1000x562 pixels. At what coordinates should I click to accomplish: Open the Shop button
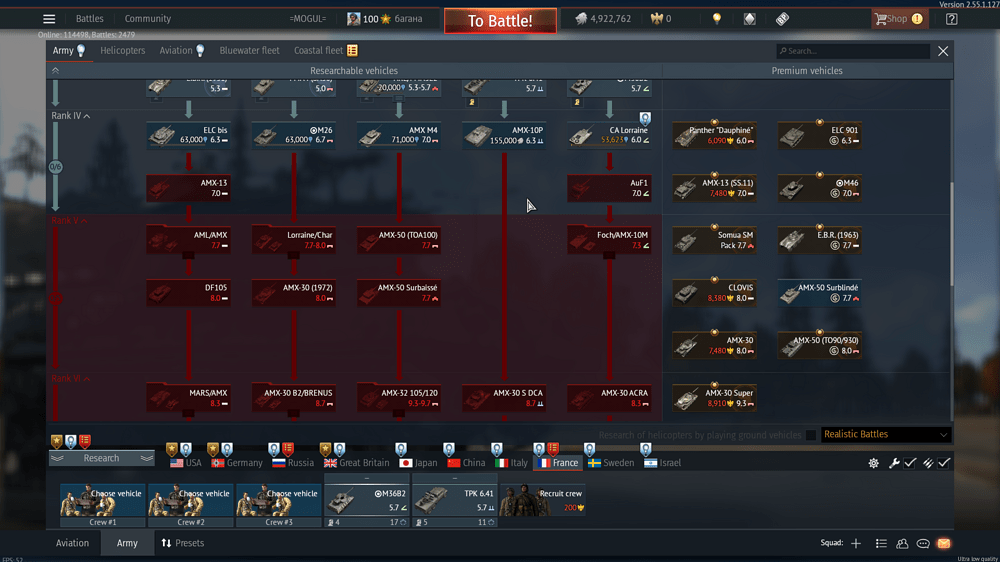tap(899, 19)
